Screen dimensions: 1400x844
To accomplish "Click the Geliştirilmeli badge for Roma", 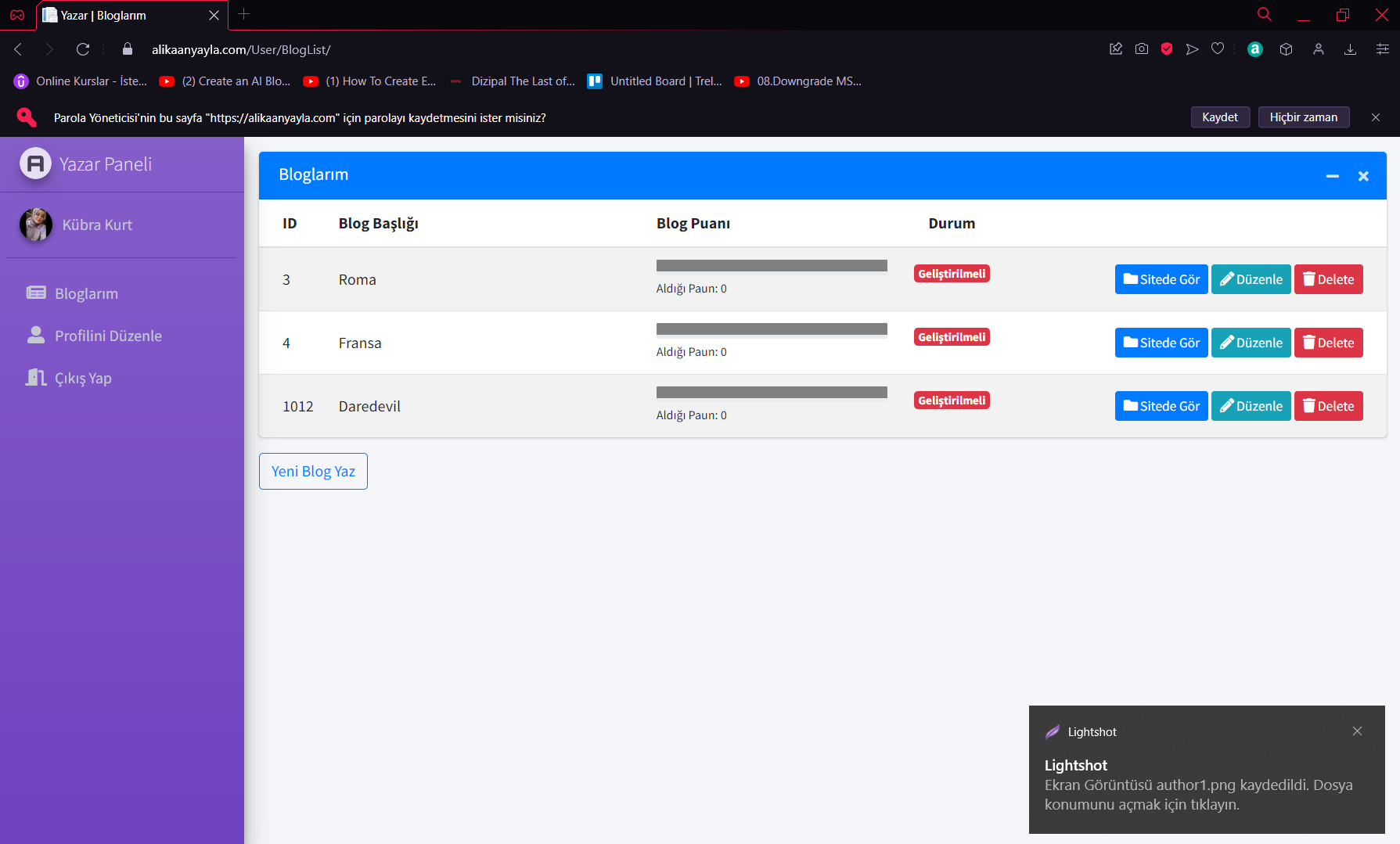I will [x=952, y=274].
